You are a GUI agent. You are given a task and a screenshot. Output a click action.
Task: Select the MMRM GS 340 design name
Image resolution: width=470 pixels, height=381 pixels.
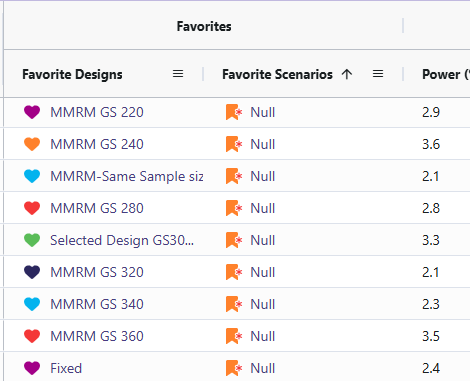click(x=97, y=304)
